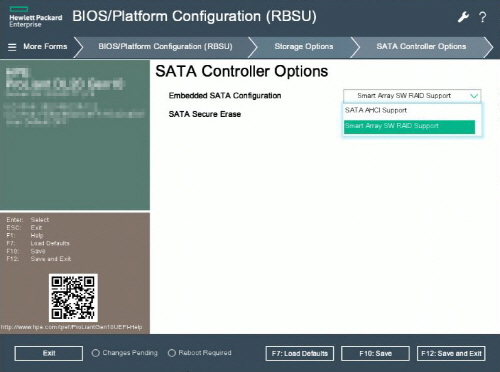Click F10: Save button
The width and height of the screenshot is (500, 372).
[x=375, y=353]
